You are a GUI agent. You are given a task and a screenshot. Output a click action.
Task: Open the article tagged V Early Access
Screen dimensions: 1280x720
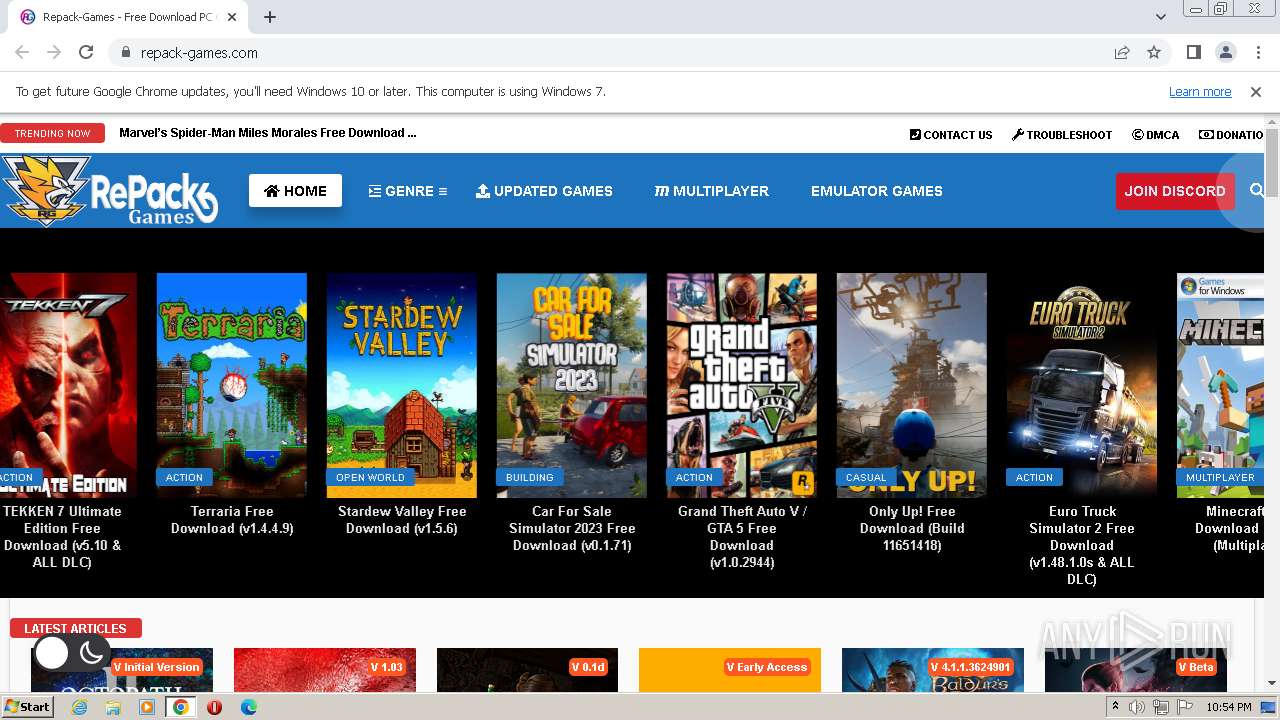click(730, 669)
